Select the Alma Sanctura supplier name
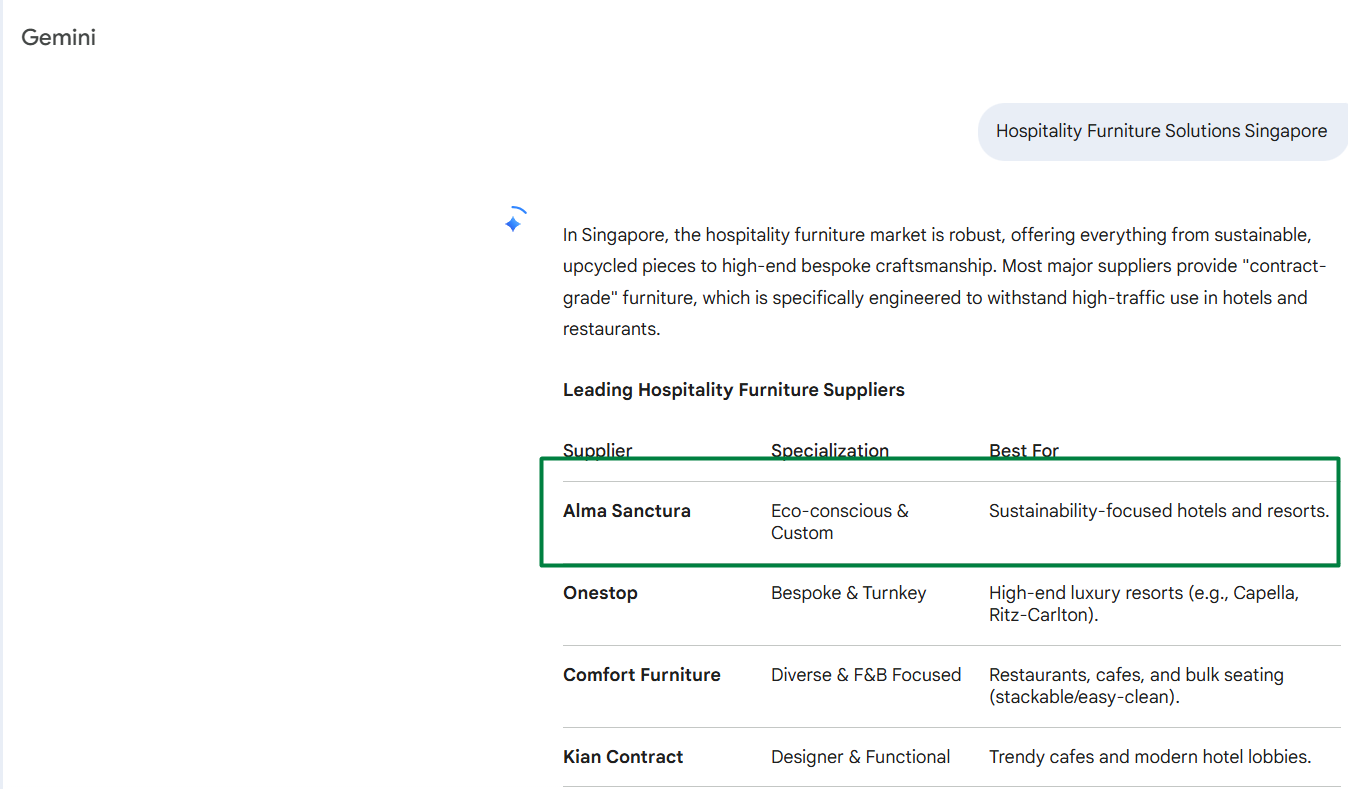Screen dimensions: 1348x789 626,511
